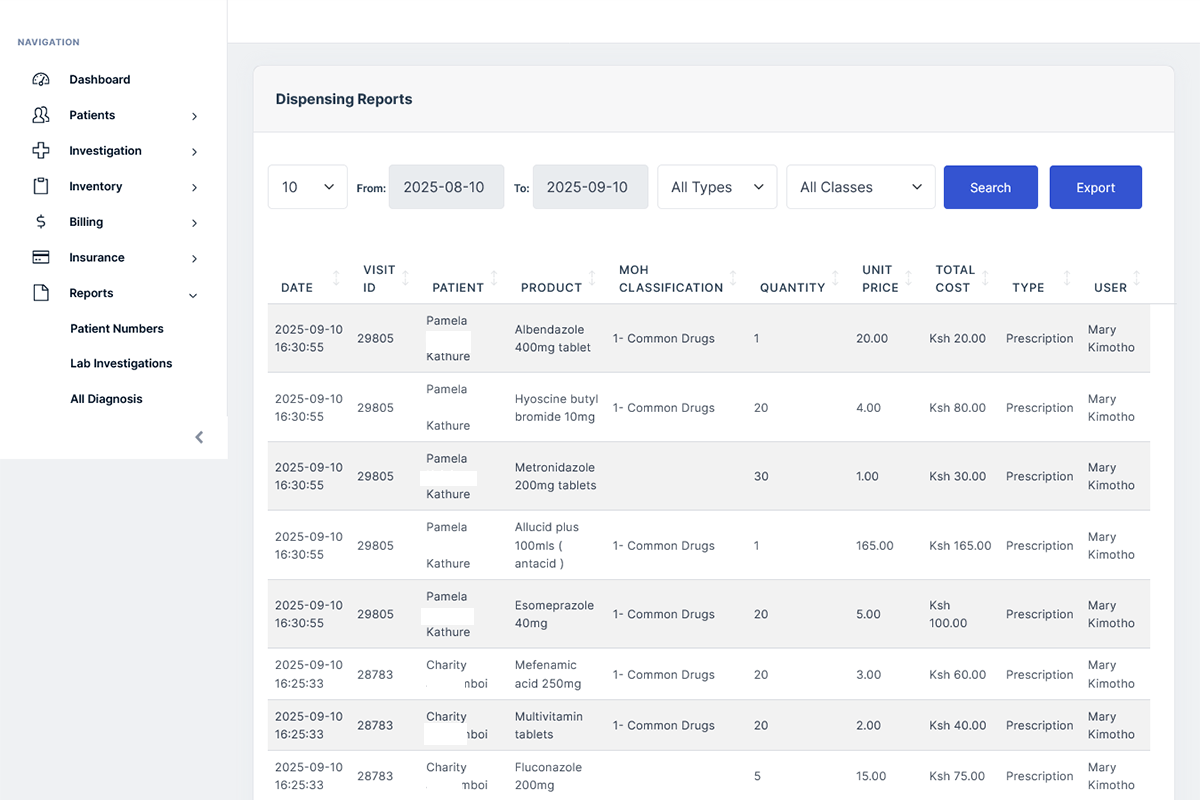Open Inventory using its clipboard icon
This screenshot has width=1200, height=800.
[x=40, y=186]
